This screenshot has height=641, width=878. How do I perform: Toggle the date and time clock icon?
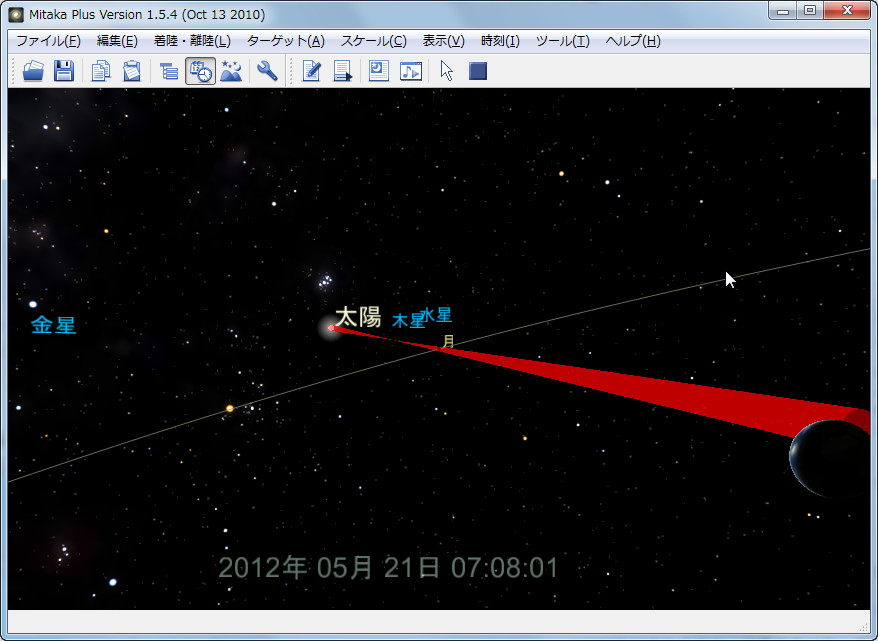pyautogui.click(x=200, y=71)
